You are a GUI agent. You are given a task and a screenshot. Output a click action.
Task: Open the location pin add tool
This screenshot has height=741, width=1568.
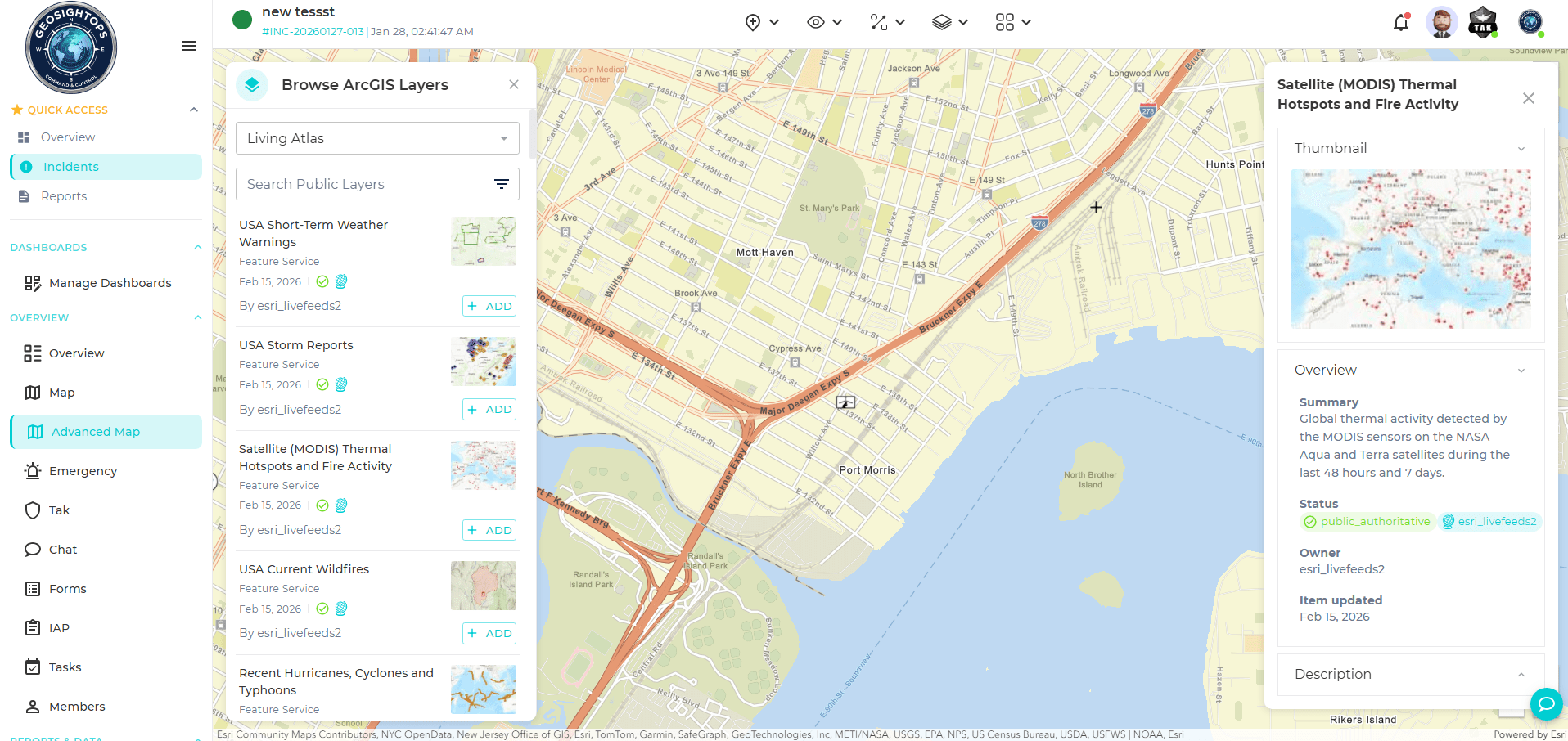(x=761, y=23)
